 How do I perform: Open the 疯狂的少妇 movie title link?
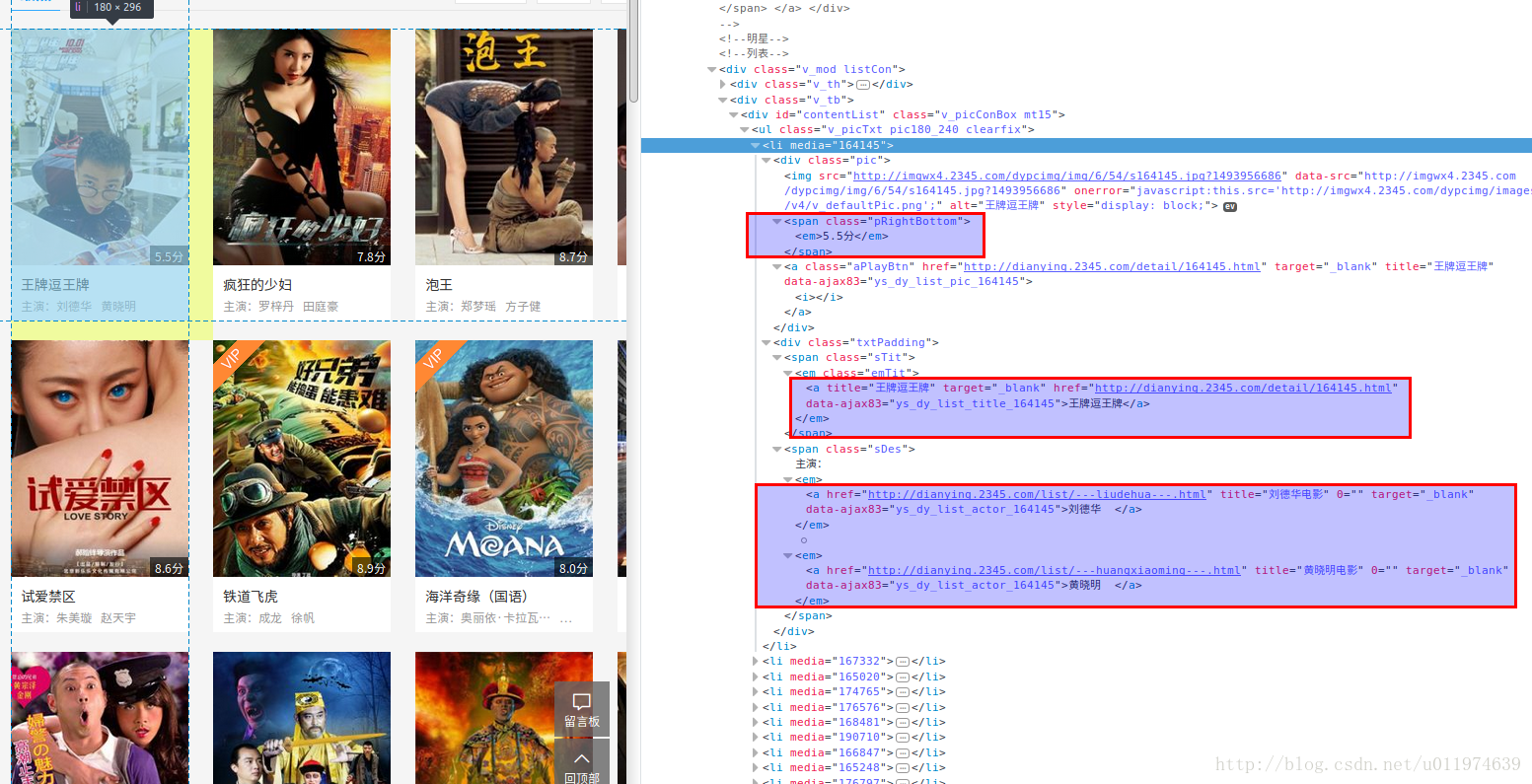tap(257, 285)
